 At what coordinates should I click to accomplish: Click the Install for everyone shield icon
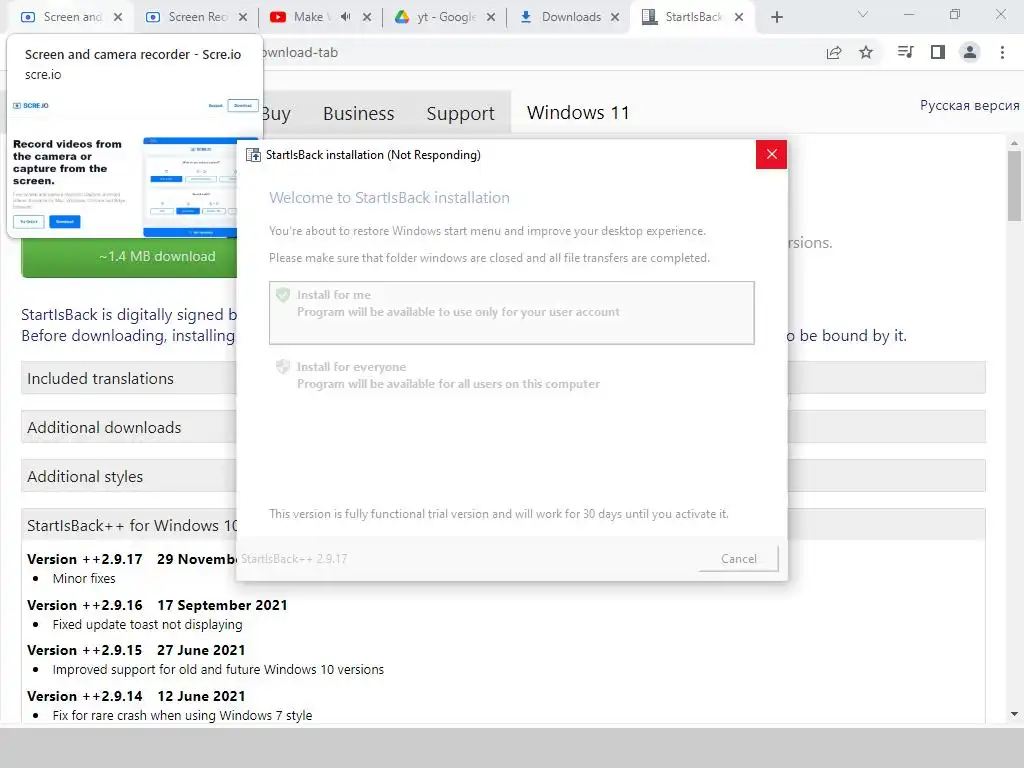pos(283,366)
